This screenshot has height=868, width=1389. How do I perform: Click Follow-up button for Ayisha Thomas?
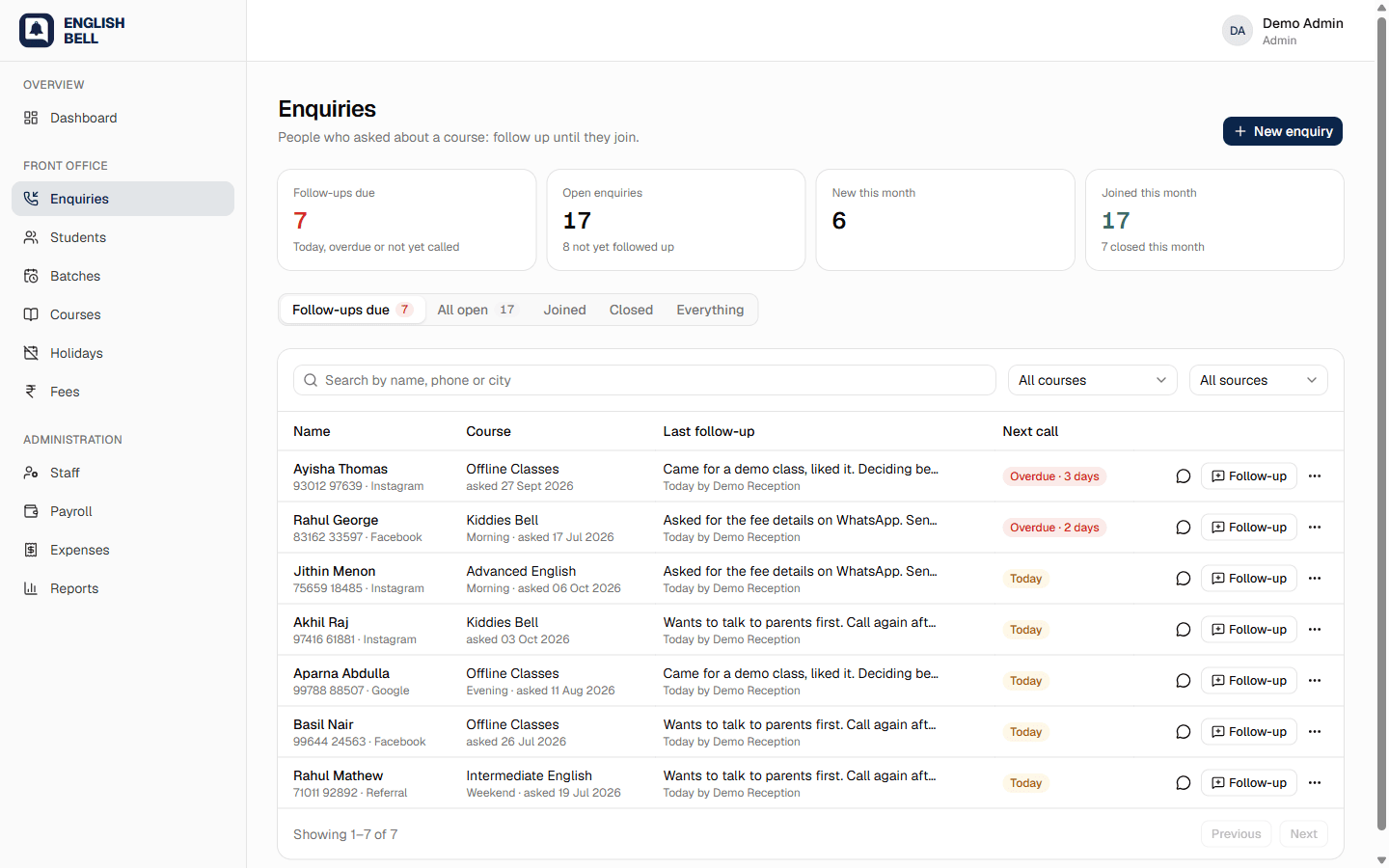1249,476
